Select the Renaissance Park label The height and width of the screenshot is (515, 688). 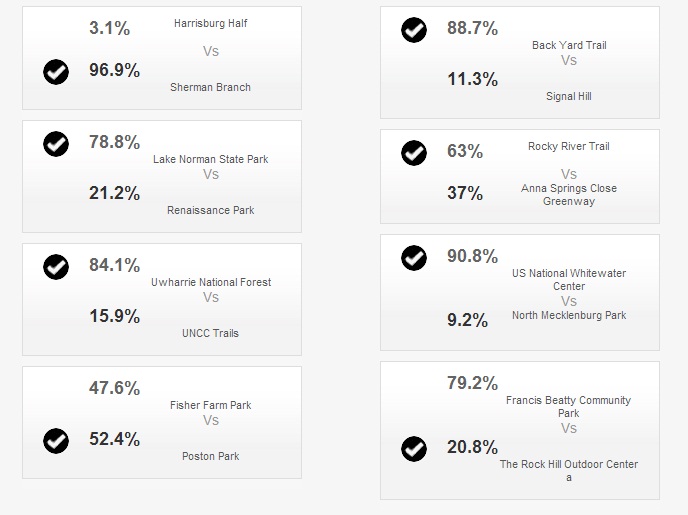click(211, 210)
